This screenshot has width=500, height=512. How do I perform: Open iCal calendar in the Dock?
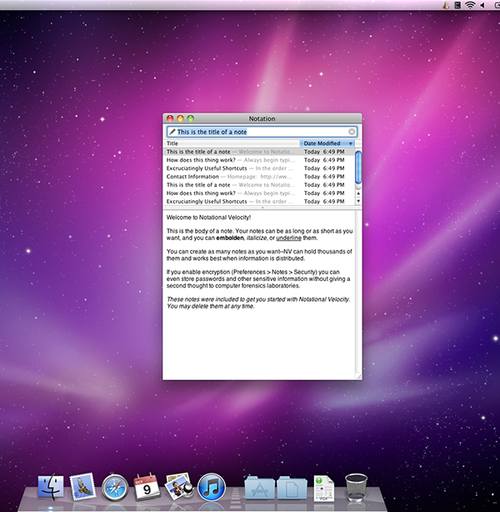pyautogui.click(x=147, y=487)
